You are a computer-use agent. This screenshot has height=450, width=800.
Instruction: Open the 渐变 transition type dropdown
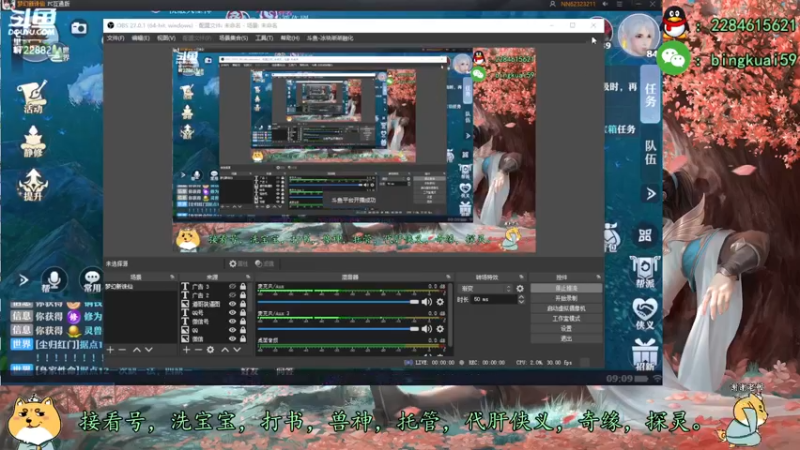485,288
